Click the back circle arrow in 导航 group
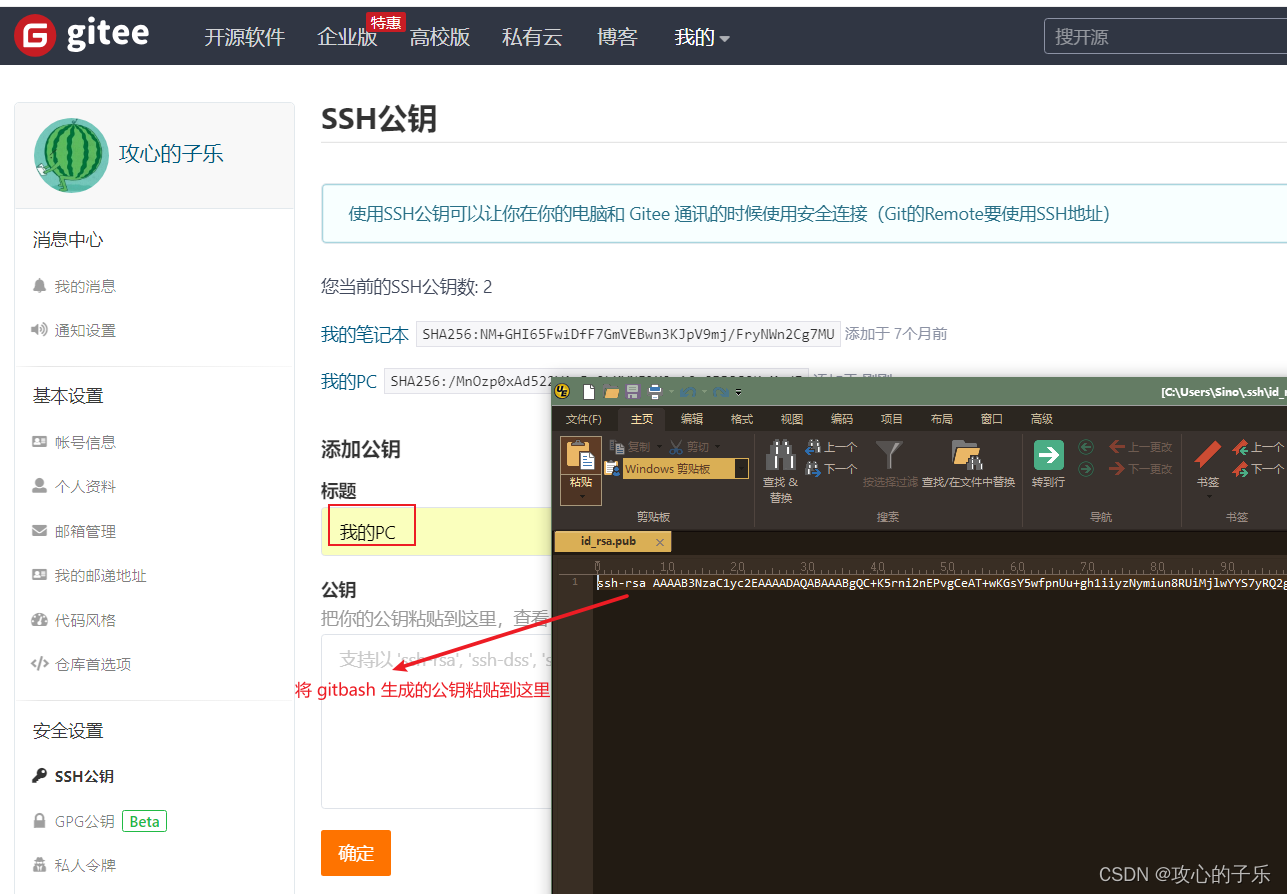 click(x=1086, y=447)
